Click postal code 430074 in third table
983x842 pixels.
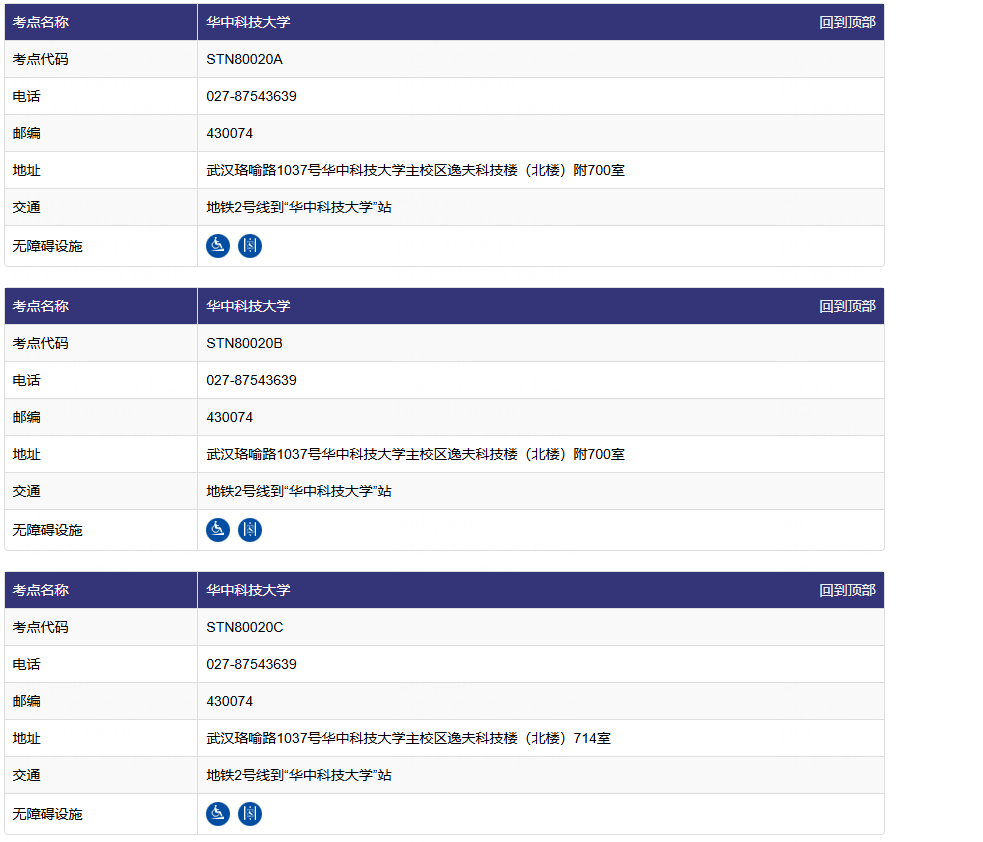[229, 701]
